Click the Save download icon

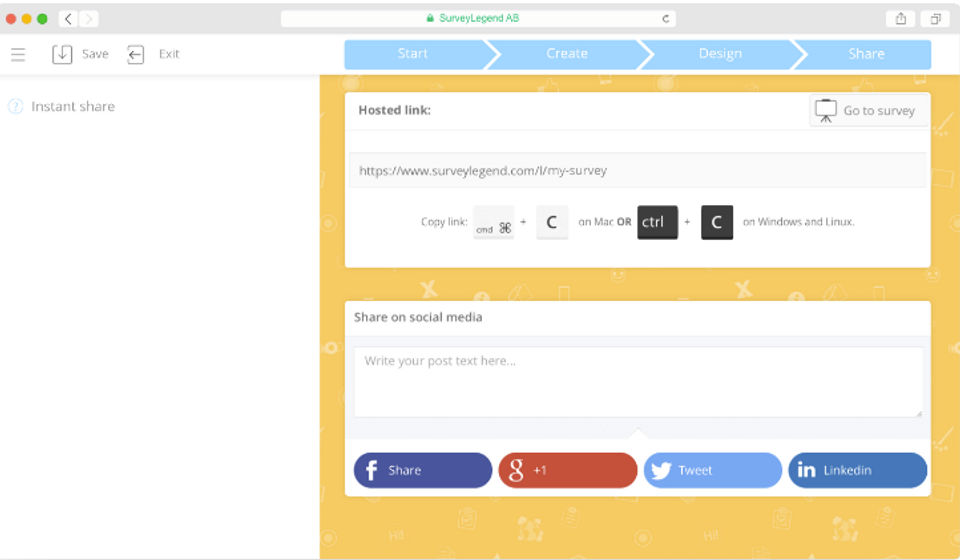[62, 54]
